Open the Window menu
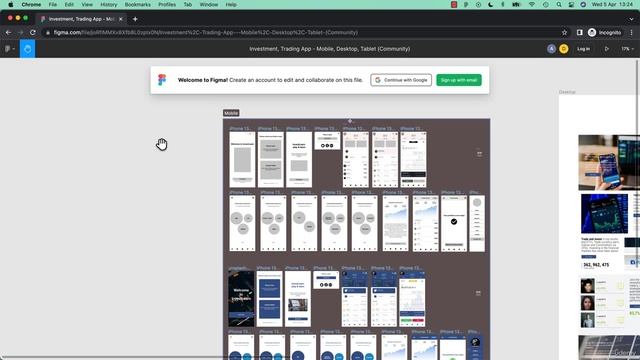This screenshot has height=360, width=640. coord(209,4)
